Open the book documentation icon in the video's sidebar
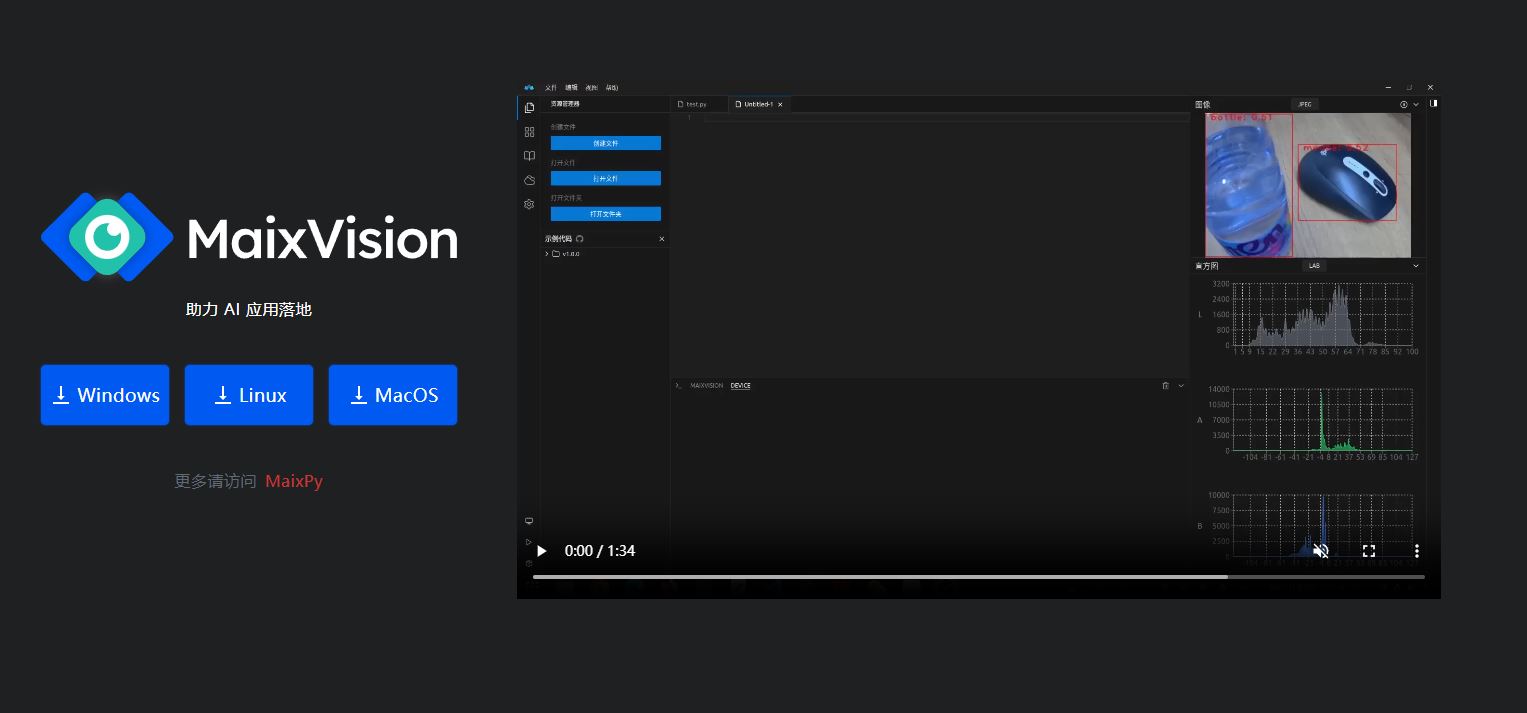The image size is (1527, 713). [529, 156]
